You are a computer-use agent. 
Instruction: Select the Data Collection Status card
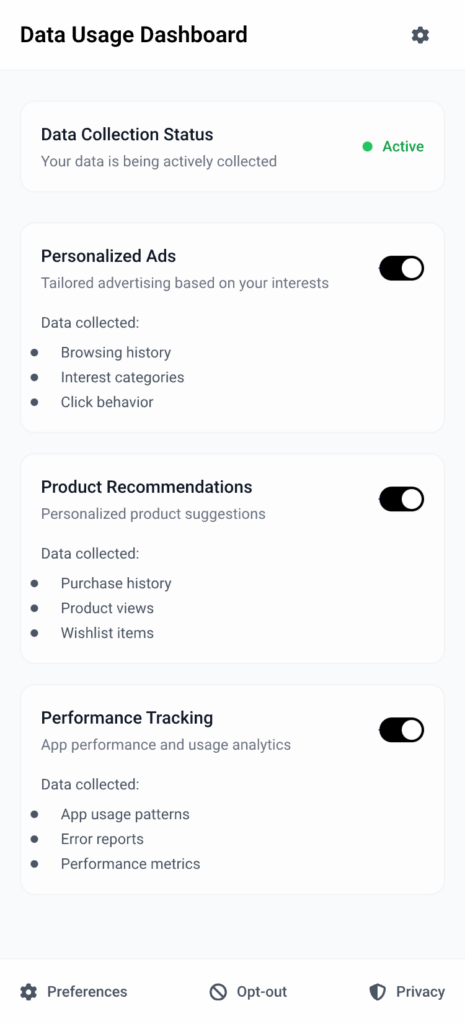(x=232, y=147)
